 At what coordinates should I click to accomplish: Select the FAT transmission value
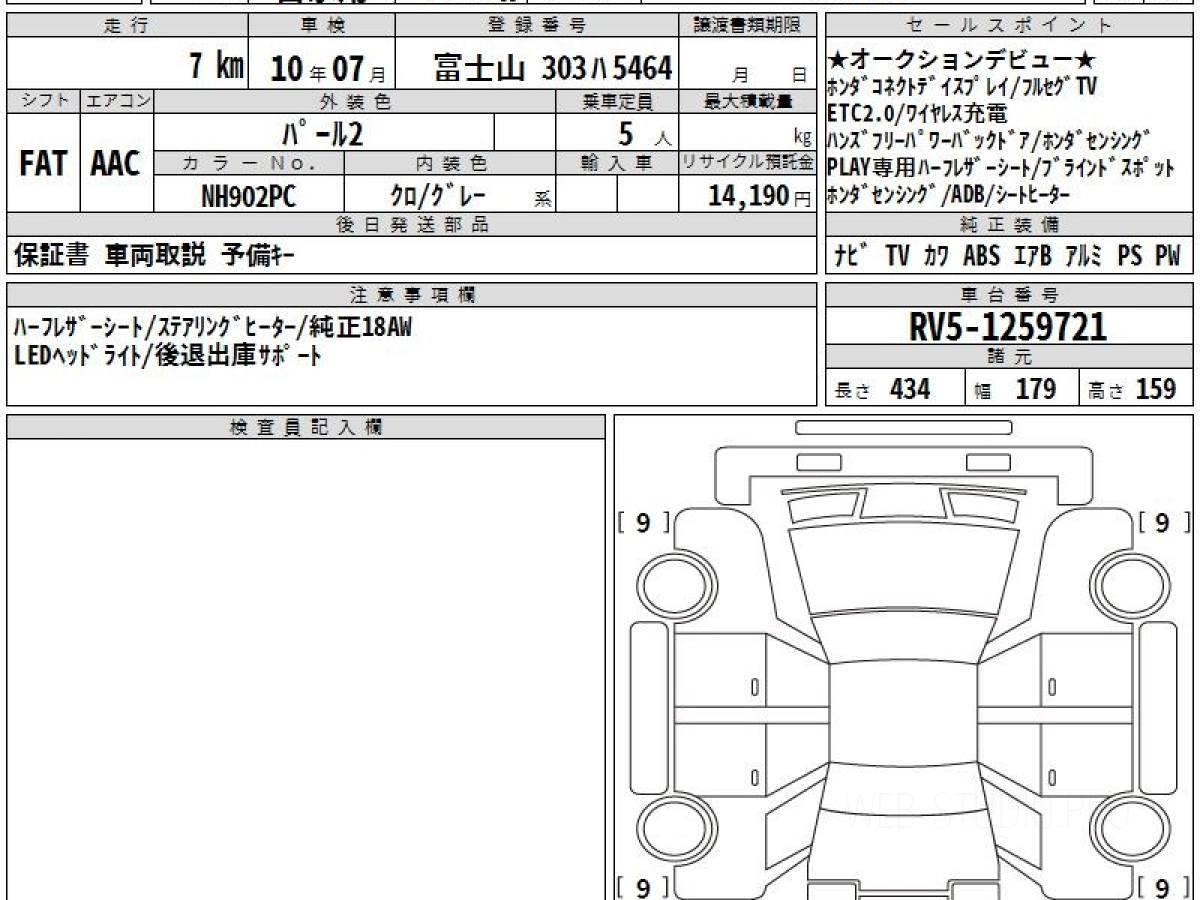[43, 164]
